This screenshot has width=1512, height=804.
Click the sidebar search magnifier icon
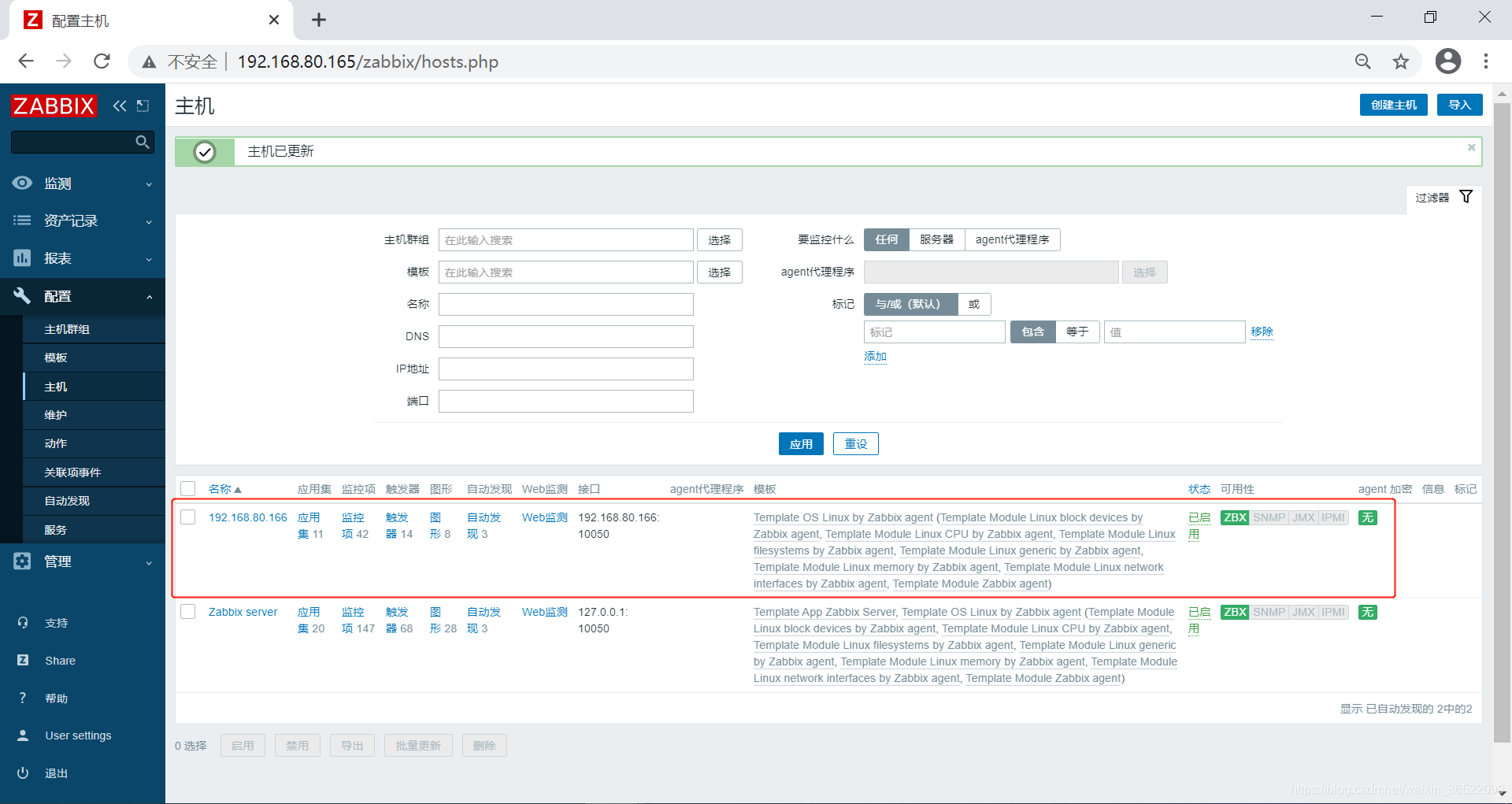point(143,142)
